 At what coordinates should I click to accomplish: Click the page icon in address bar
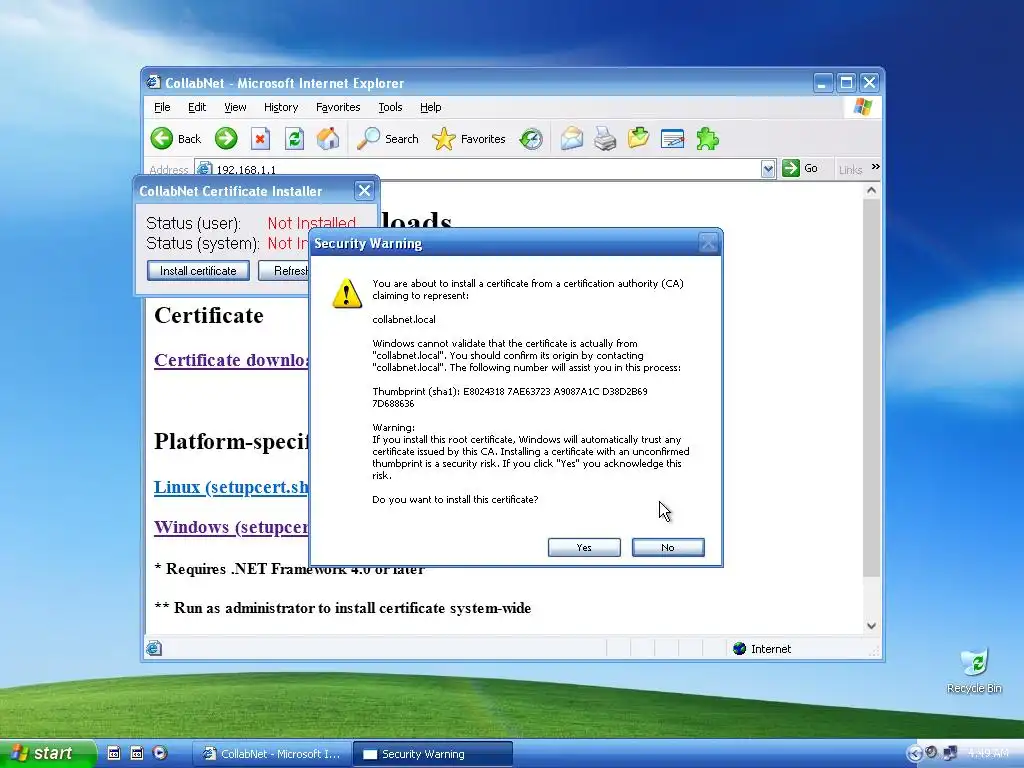pos(204,168)
